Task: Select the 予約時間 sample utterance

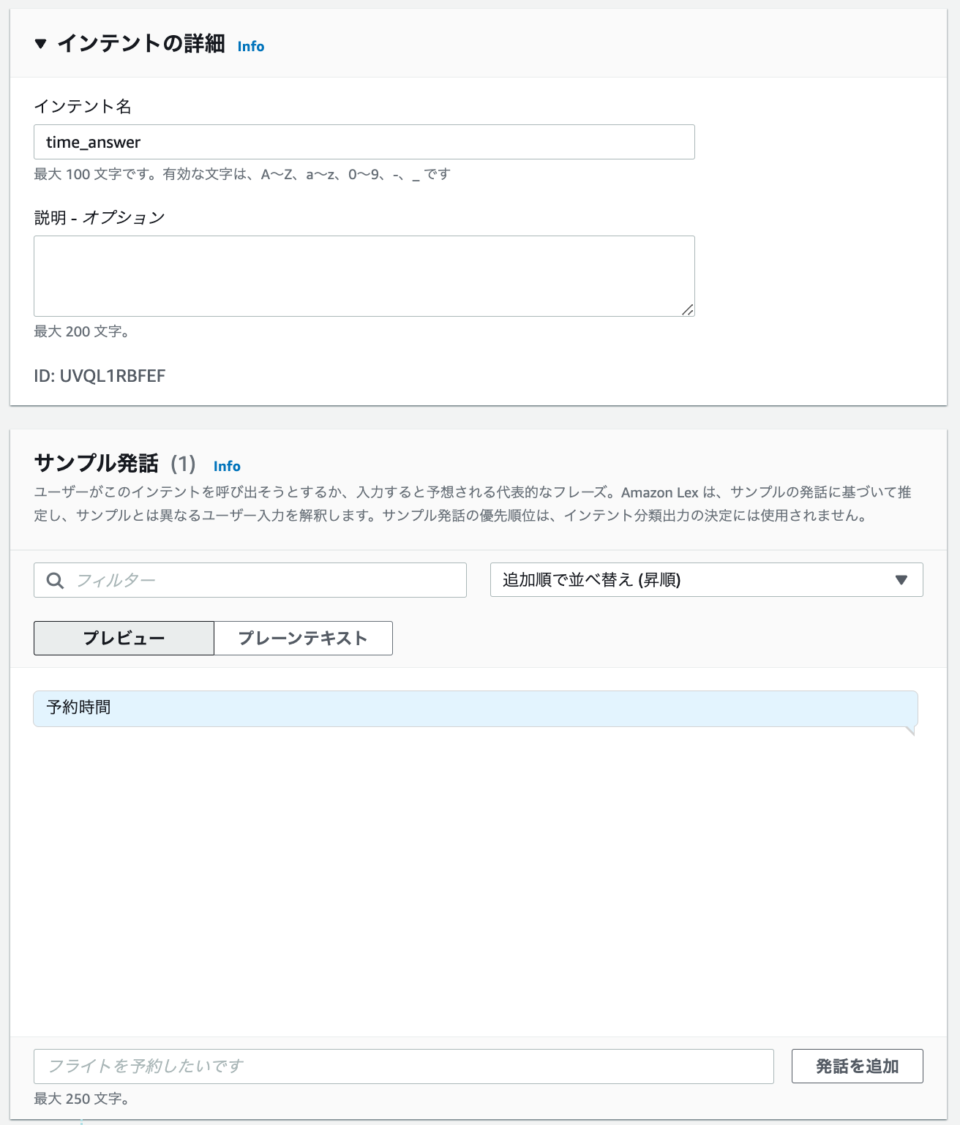Action: pos(475,708)
